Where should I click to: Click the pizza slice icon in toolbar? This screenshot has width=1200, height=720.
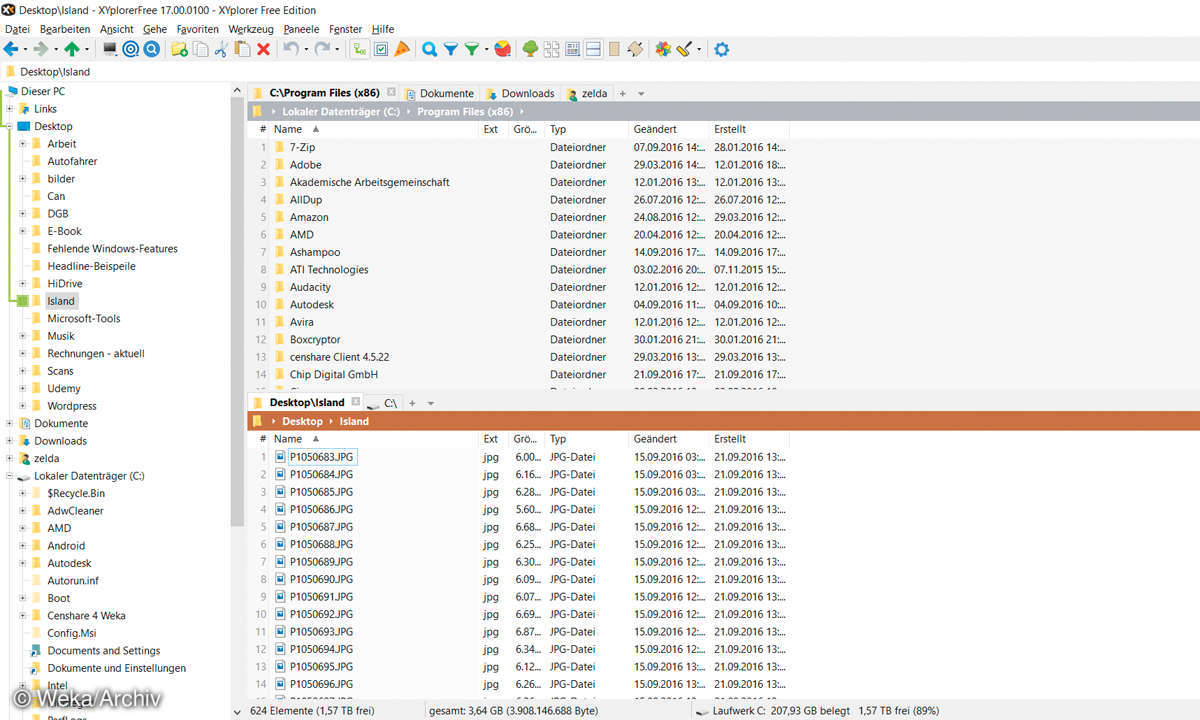point(402,49)
